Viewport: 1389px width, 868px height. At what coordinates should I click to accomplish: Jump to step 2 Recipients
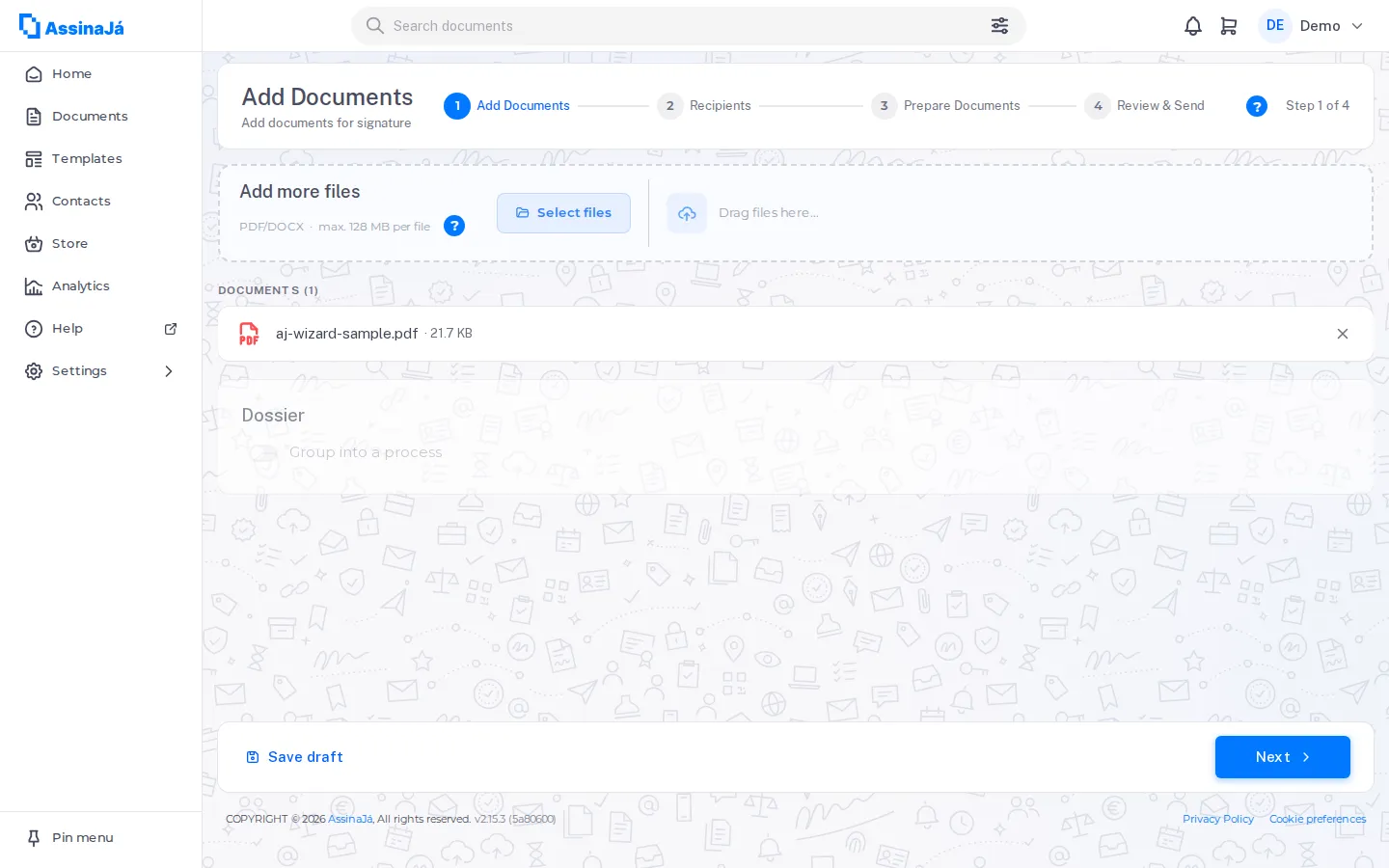click(704, 106)
